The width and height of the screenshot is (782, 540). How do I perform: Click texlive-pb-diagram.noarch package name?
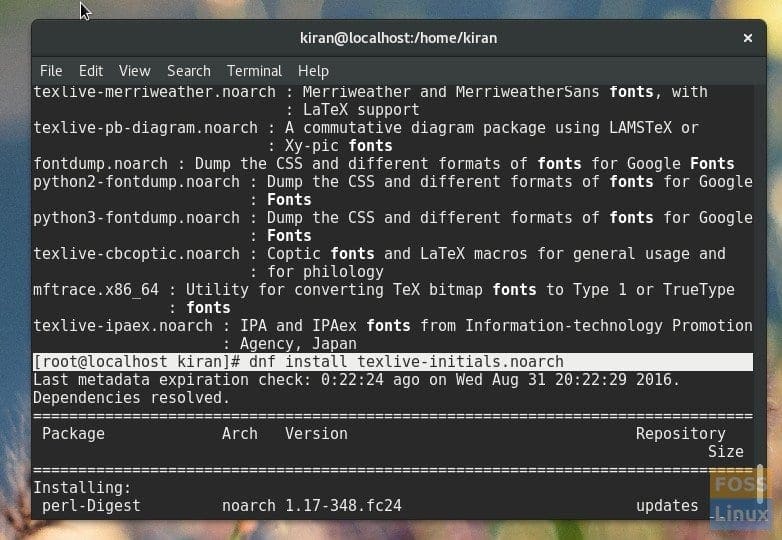[x=145, y=128]
